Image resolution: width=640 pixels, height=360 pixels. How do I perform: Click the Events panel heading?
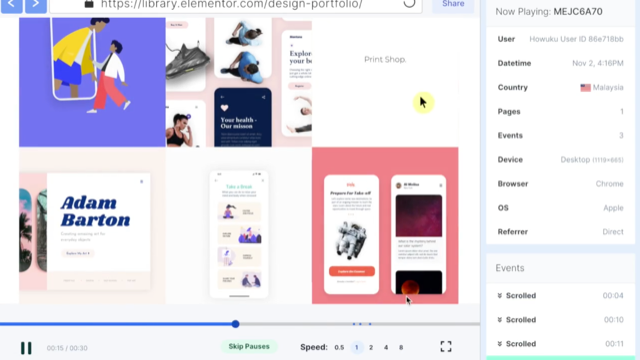(x=510, y=268)
